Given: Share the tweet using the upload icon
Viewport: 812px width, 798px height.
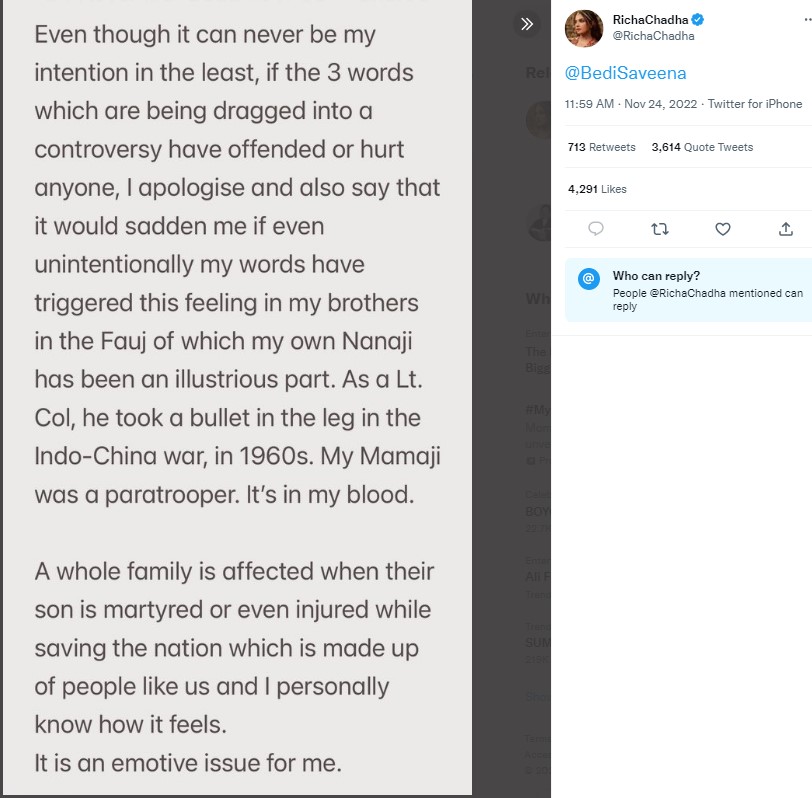Looking at the screenshot, I should pyautogui.click(x=786, y=229).
